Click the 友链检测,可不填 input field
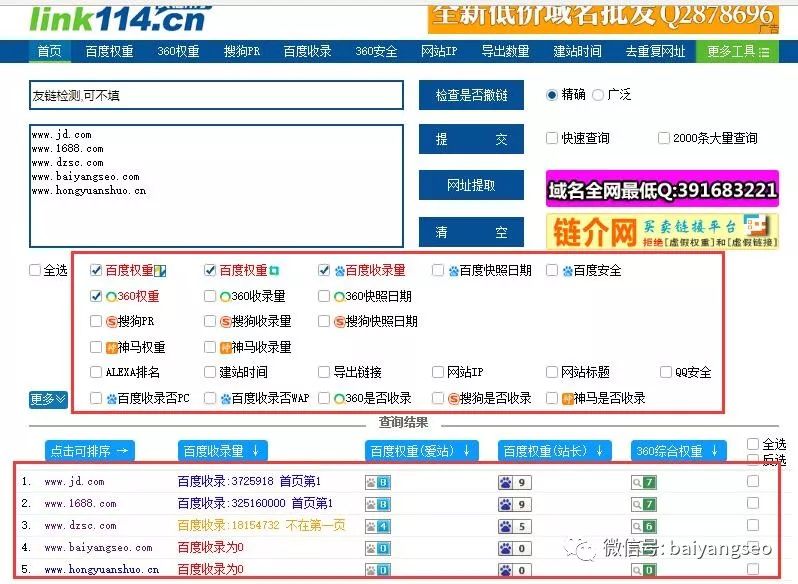Image resolution: width=798 pixels, height=584 pixels. click(x=216, y=95)
